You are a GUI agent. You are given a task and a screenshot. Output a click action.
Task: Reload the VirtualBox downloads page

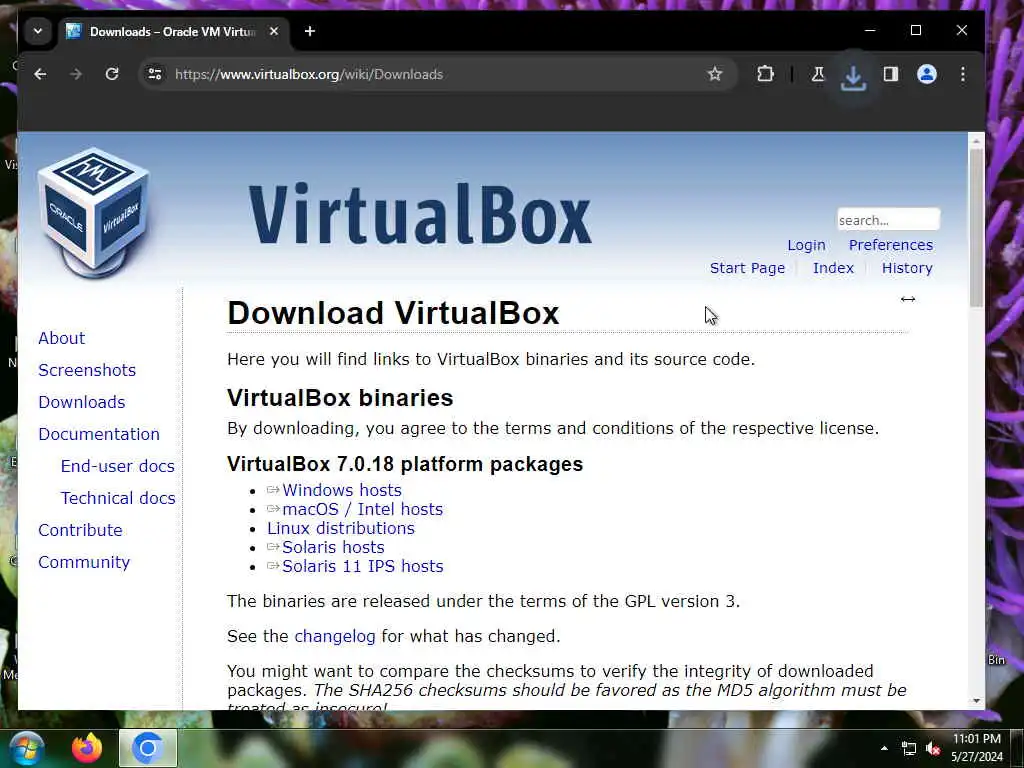point(112,74)
